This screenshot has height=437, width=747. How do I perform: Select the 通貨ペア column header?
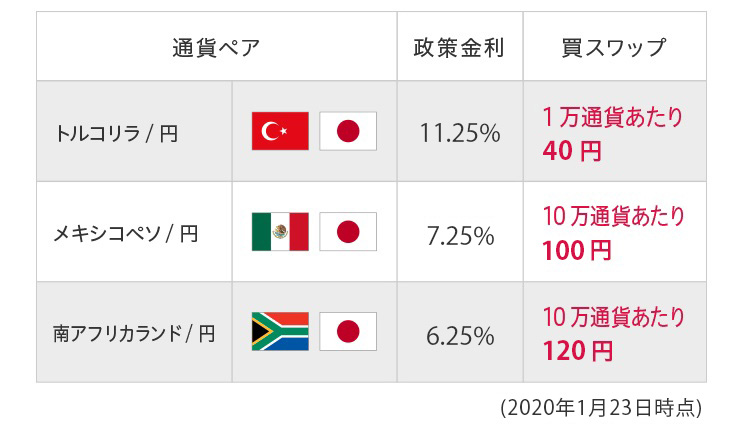tap(215, 47)
